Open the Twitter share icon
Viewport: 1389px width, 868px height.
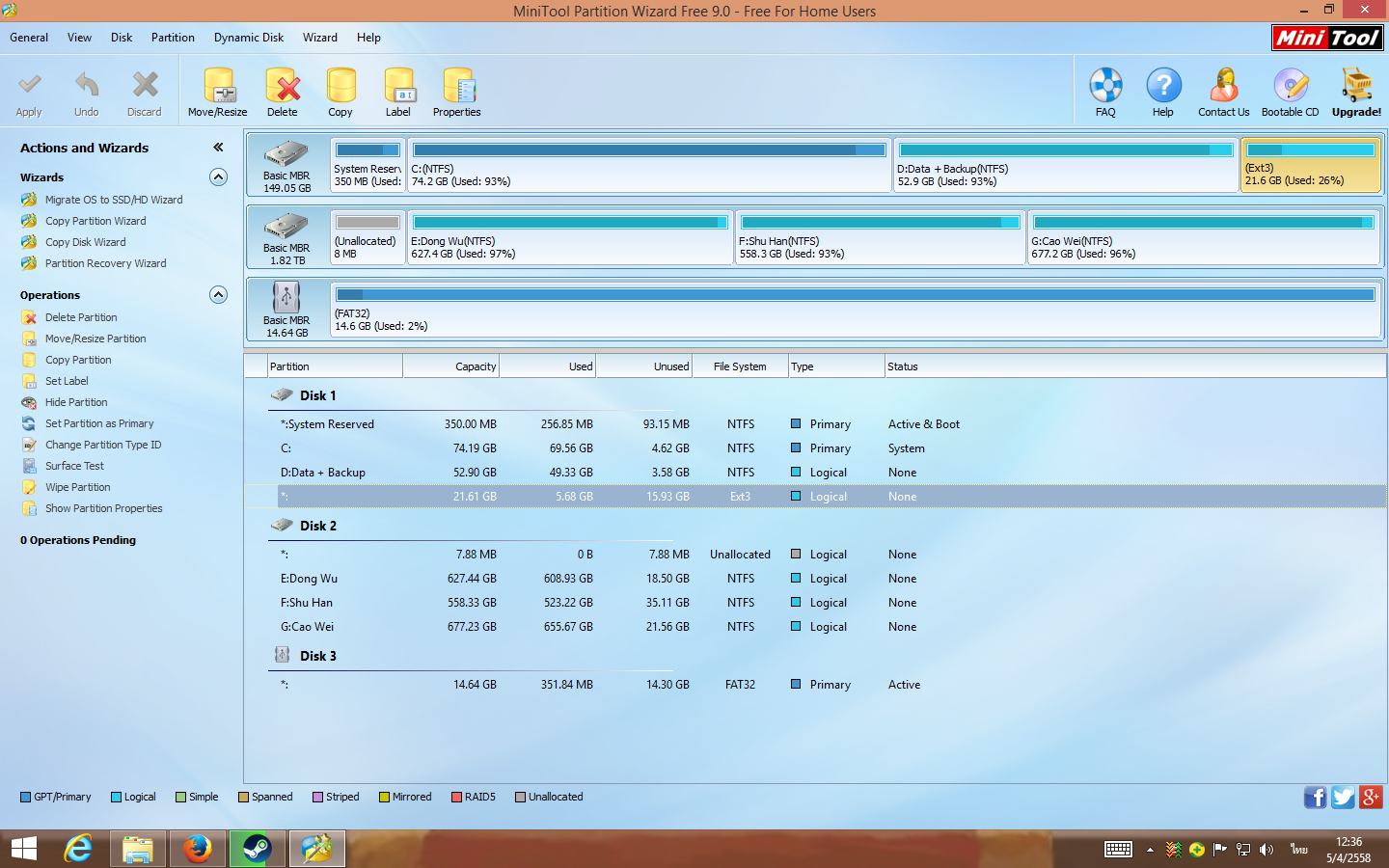1343,797
